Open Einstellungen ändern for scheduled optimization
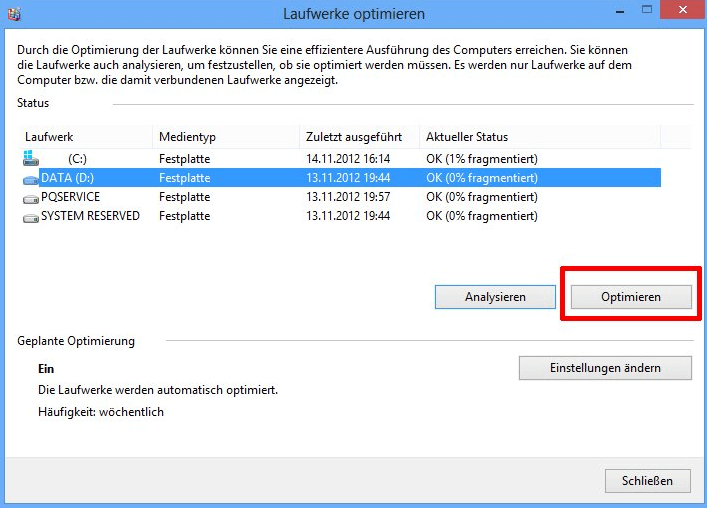This screenshot has height=508, width=707. coord(605,368)
